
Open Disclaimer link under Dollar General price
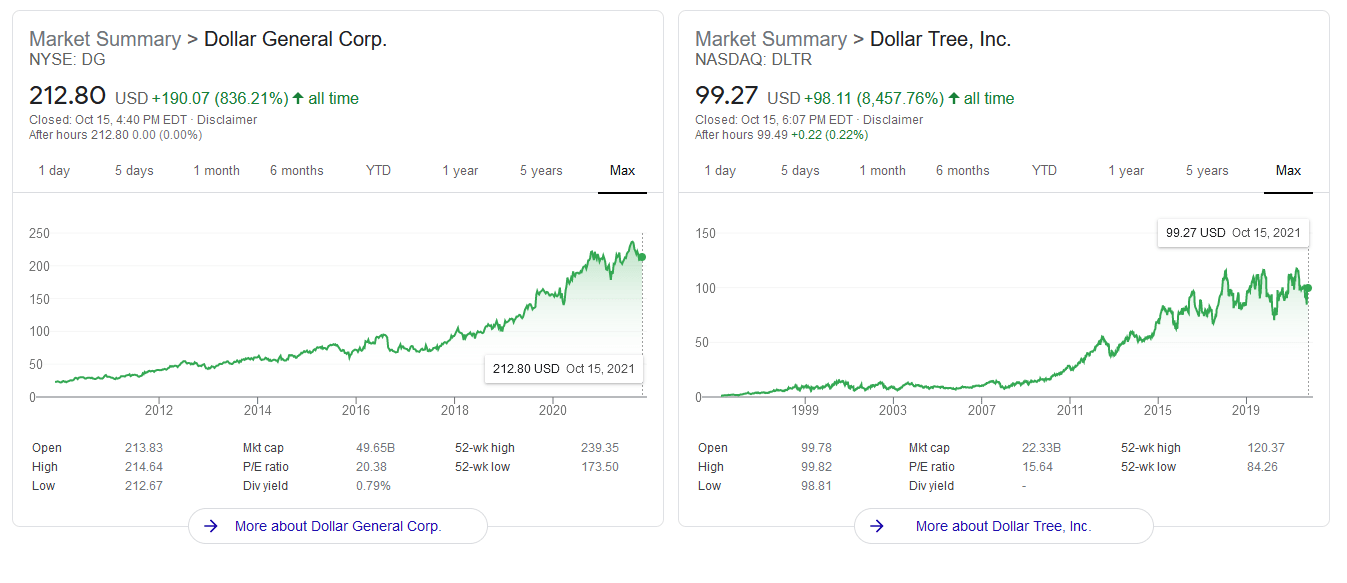(227, 120)
